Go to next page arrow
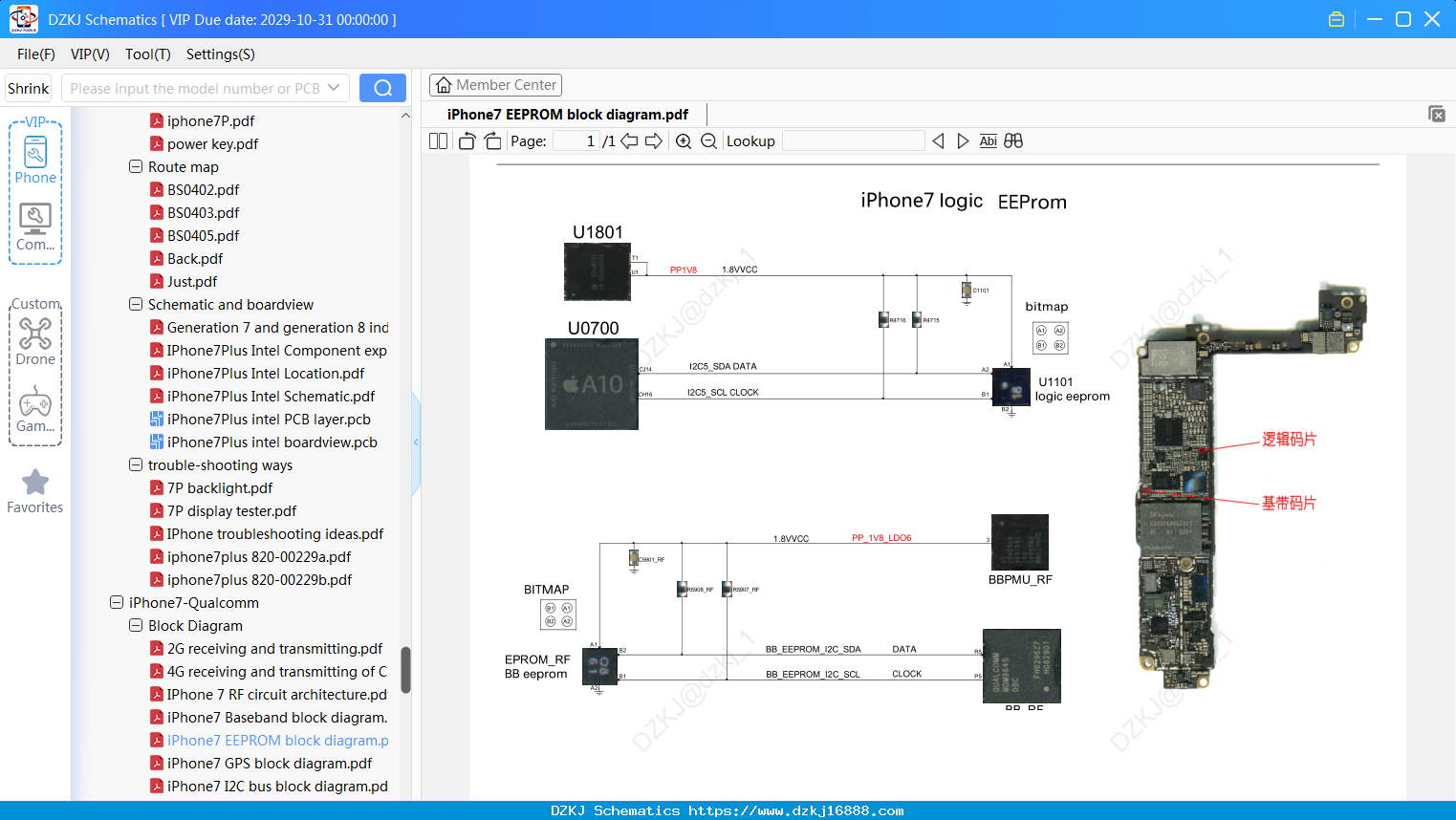 [654, 141]
